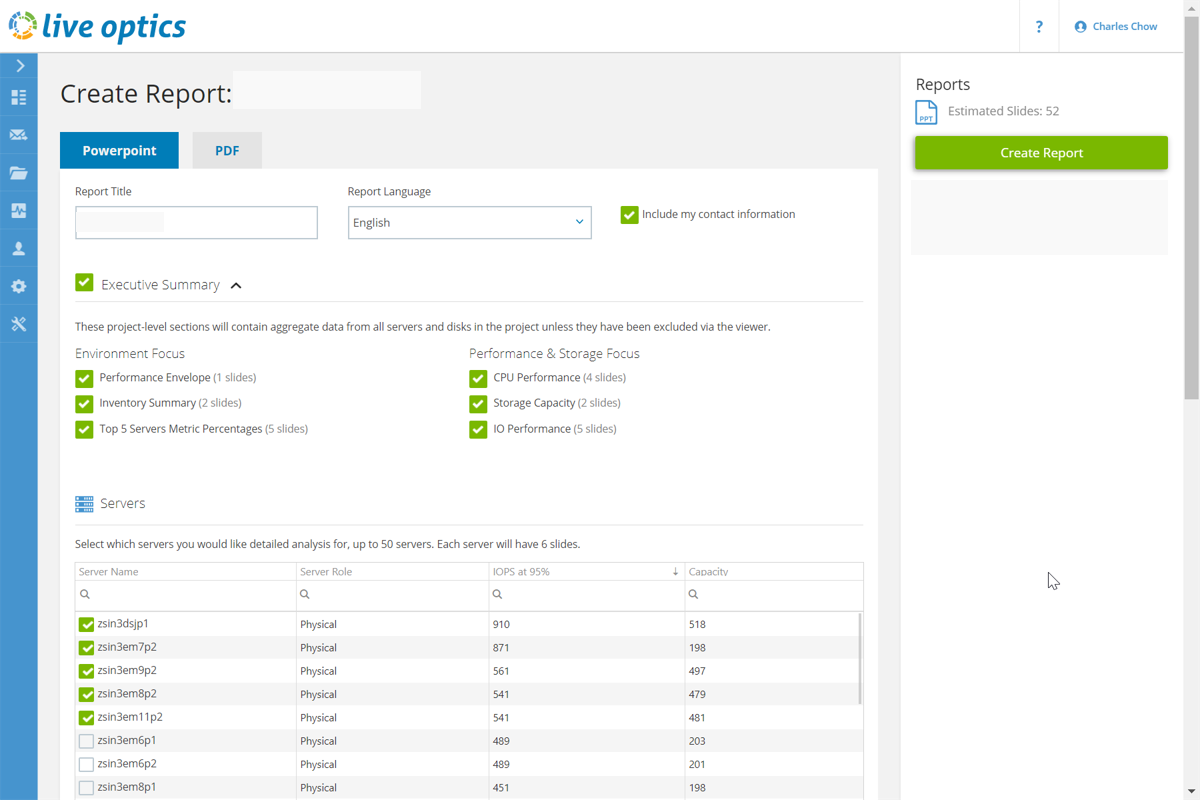
Task: Uncheck server zsin3em11p2 checkbox
Action: coord(86,717)
